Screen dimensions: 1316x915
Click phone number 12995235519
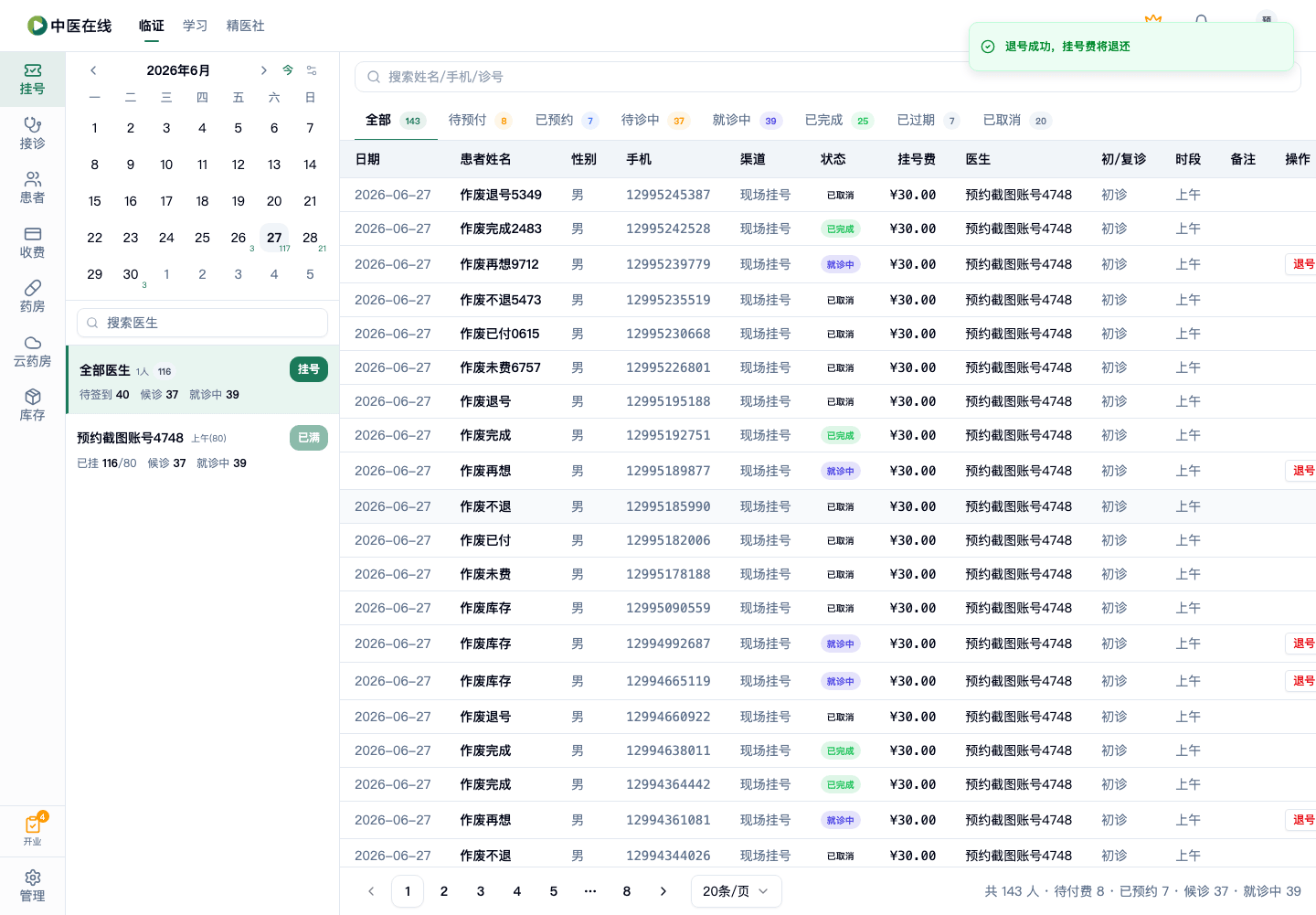[668, 300]
